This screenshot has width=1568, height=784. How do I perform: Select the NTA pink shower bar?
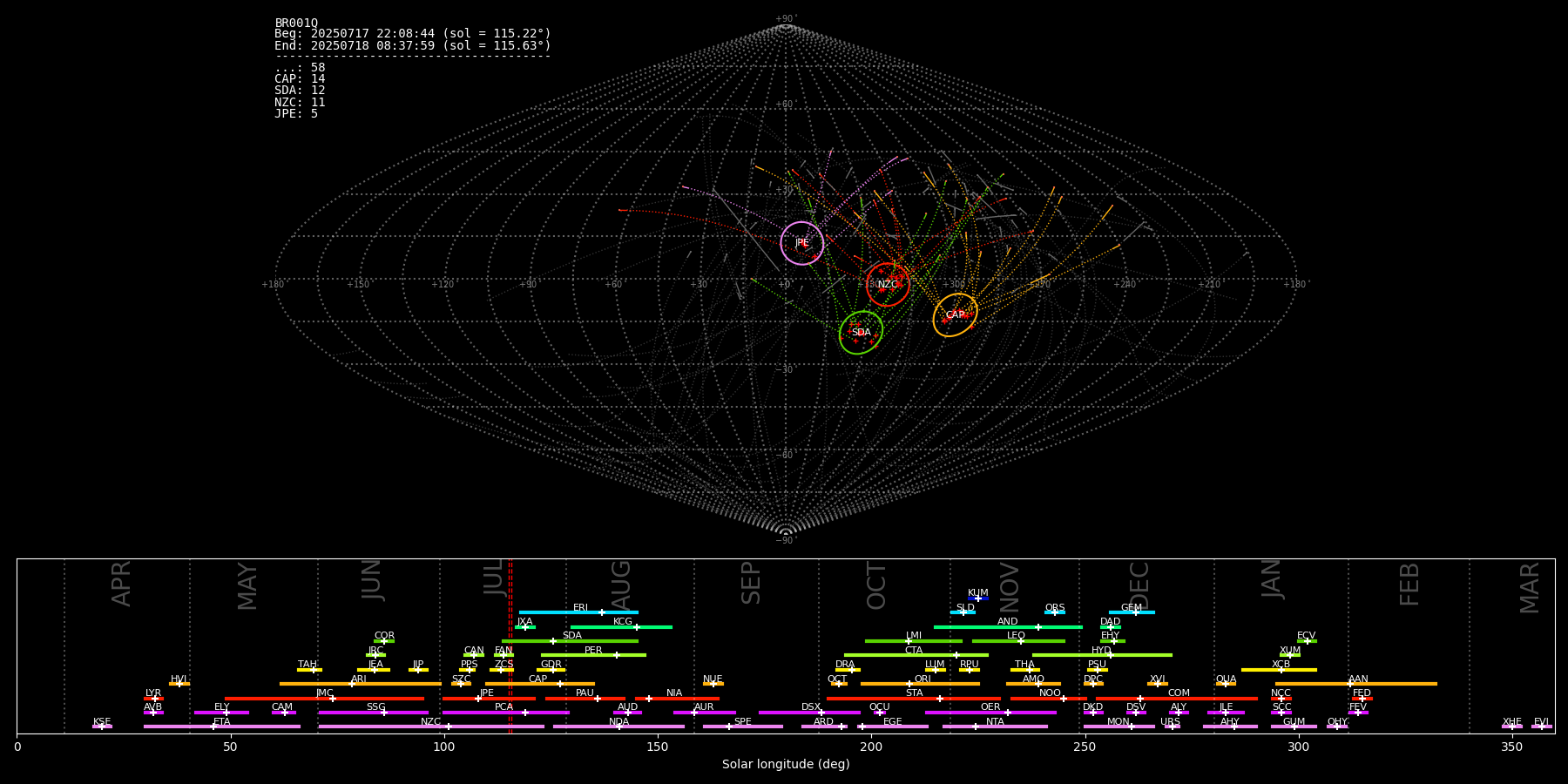tap(995, 727)
